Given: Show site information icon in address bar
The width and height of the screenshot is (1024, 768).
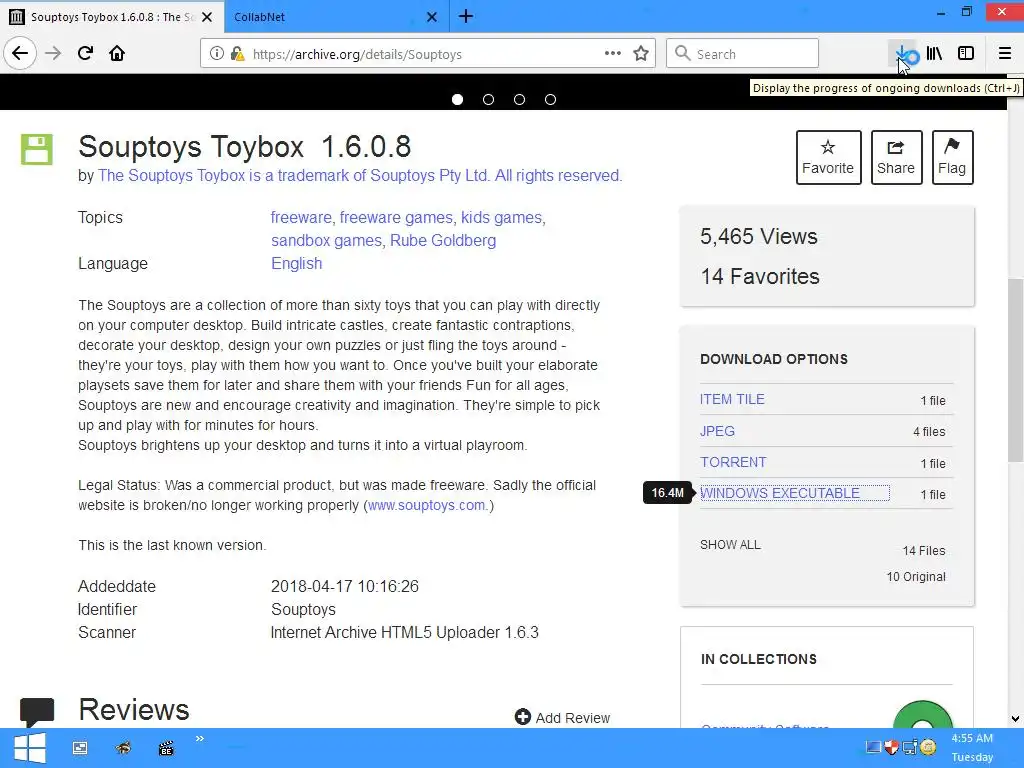Looking at the screenshot, I should pyautogui.click(x=217, y=54).
